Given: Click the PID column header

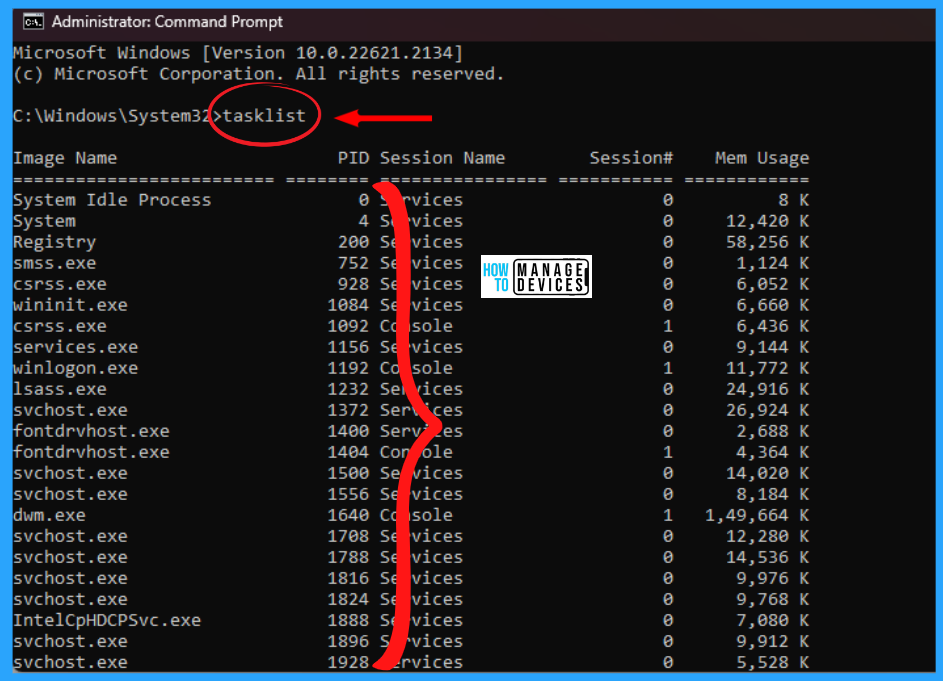Looking at the screenshot, I should 353,158.
